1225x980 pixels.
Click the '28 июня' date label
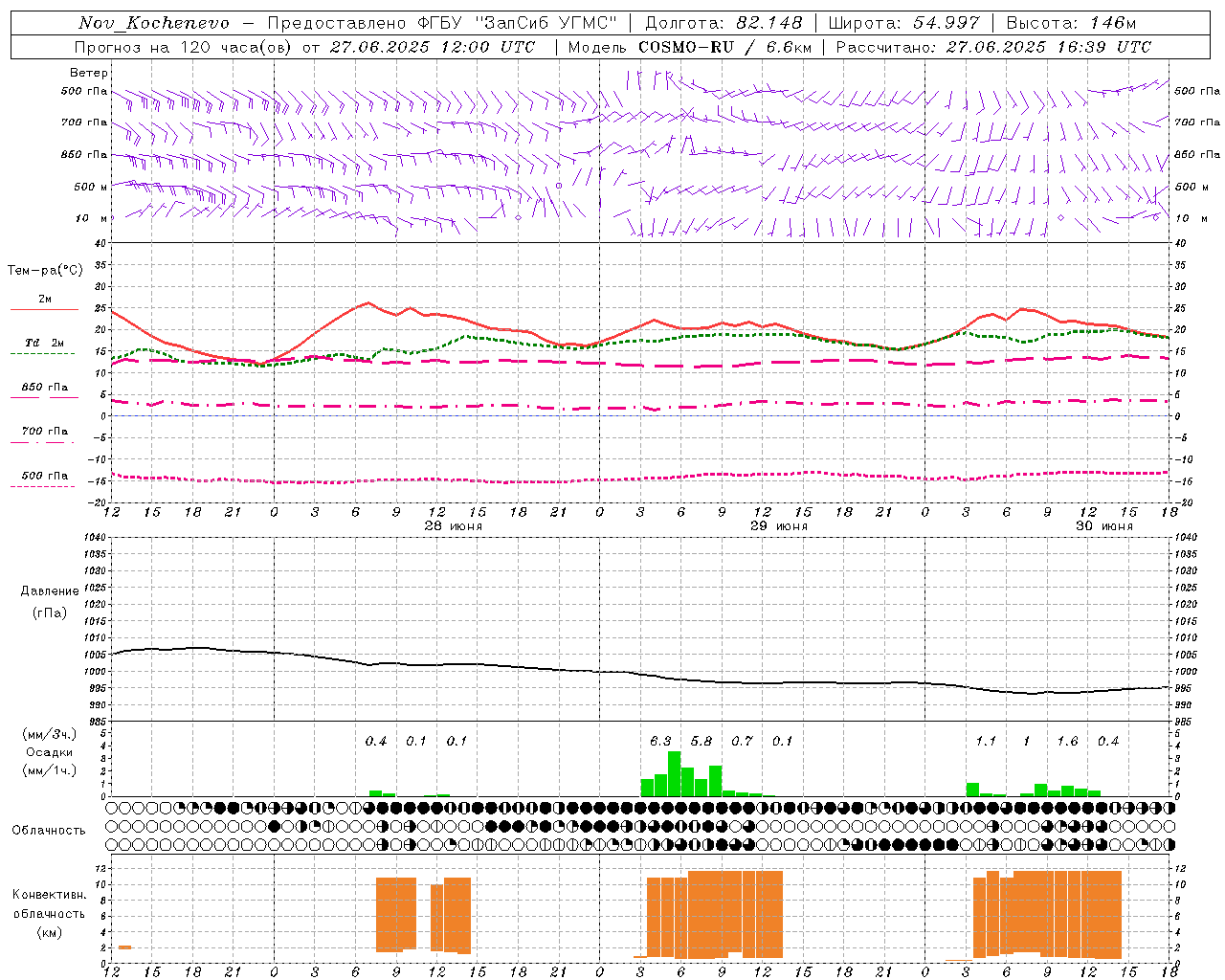(454, 526)
